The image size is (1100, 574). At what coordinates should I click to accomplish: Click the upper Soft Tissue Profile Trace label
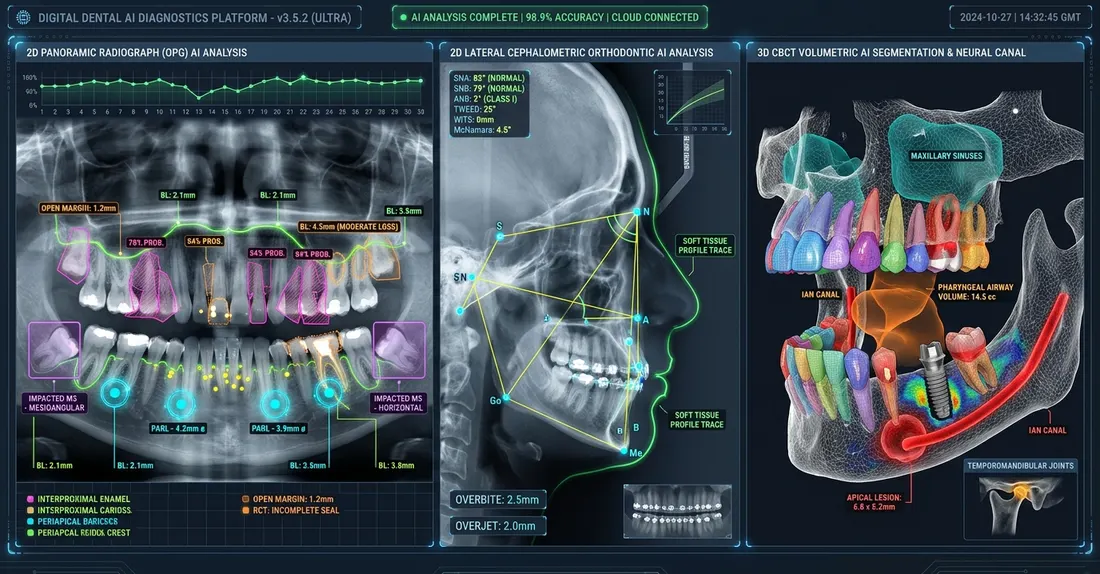705,245
